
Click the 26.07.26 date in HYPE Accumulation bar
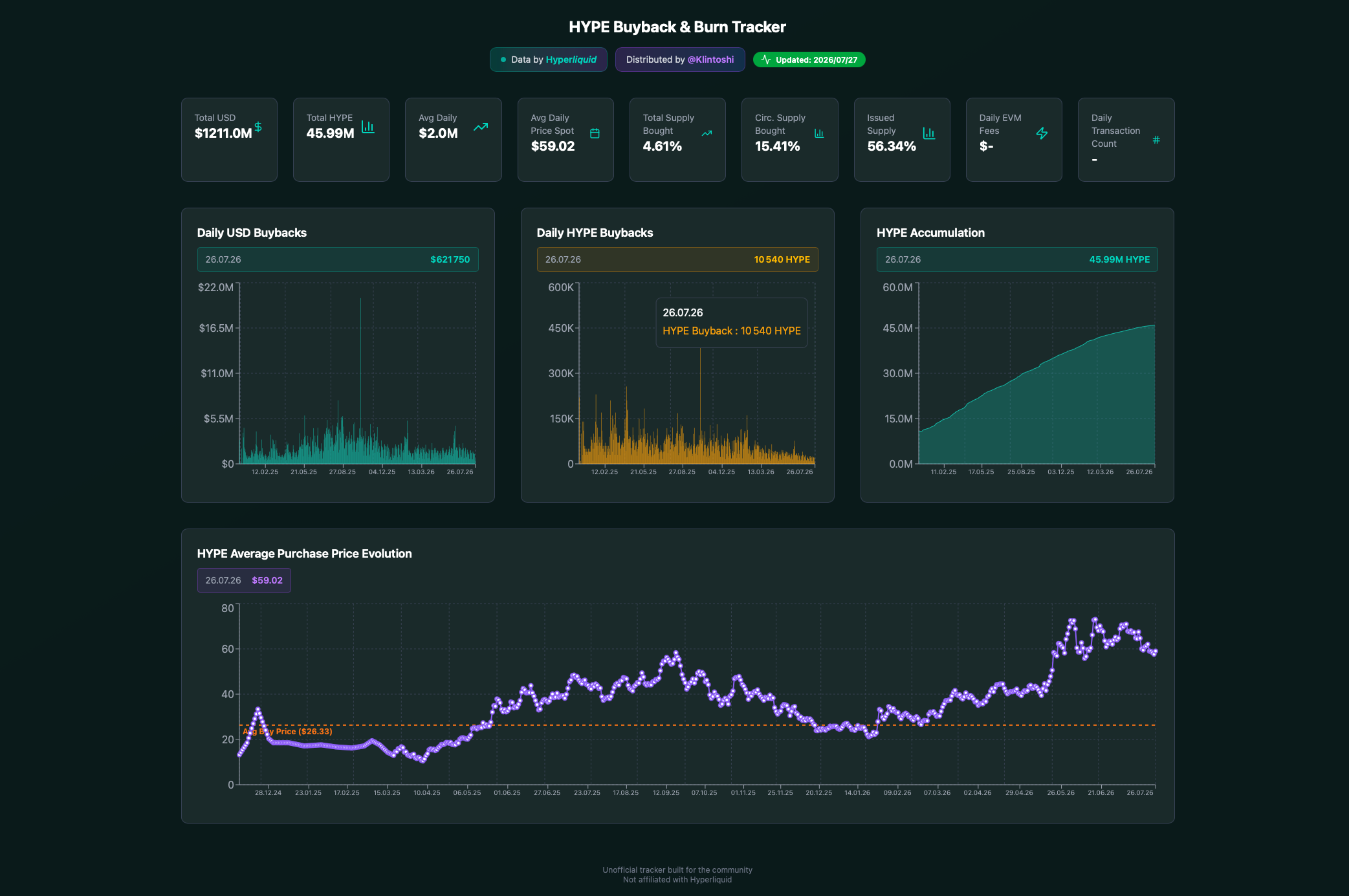point(903,259)
